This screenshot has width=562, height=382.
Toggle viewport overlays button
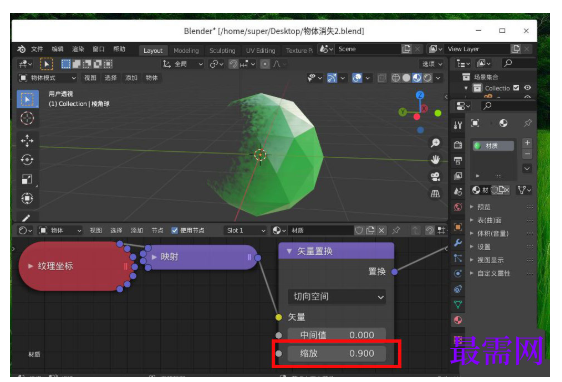(357, 78)
